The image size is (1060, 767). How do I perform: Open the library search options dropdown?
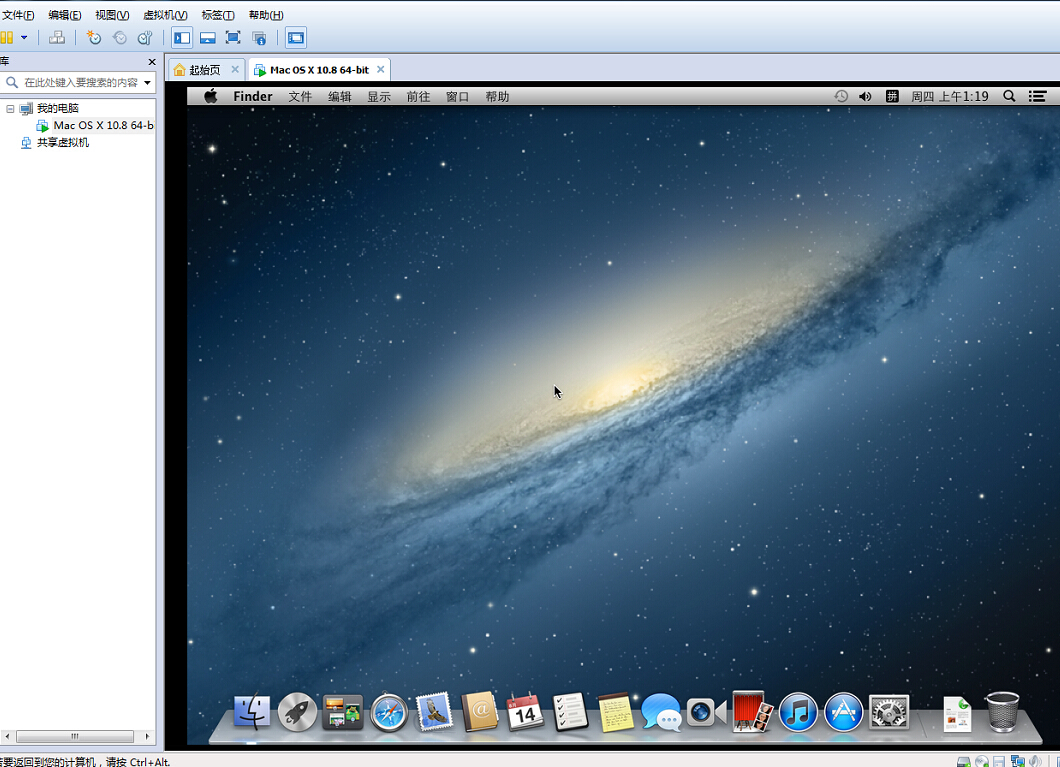(147, 82)
